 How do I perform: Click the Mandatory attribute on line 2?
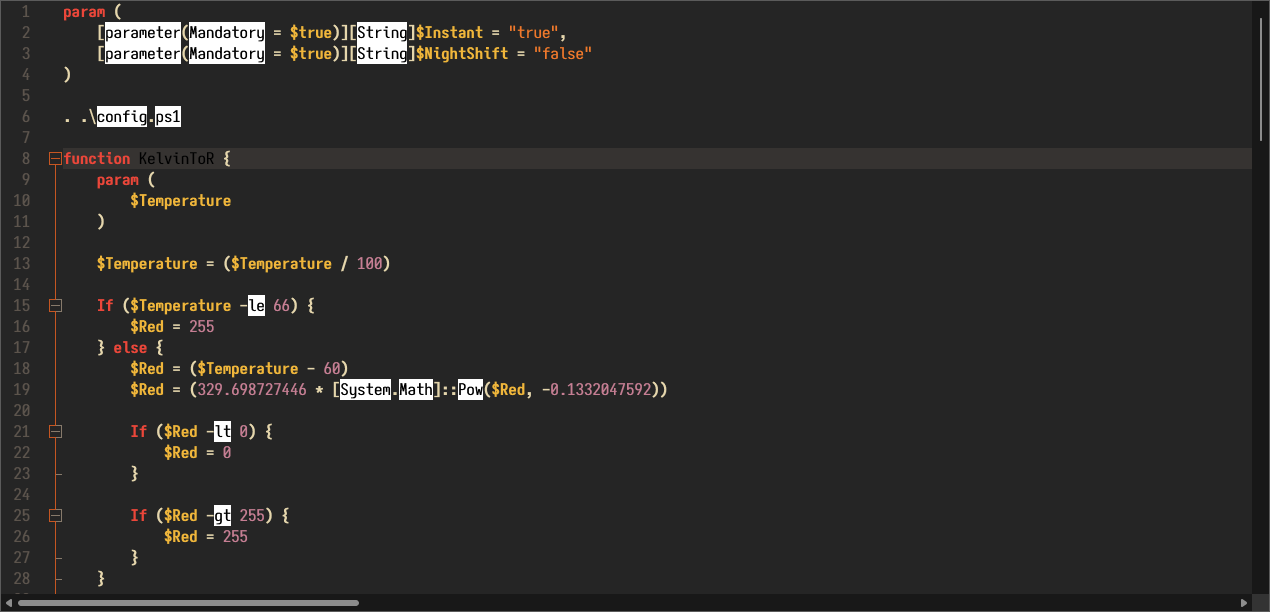(x=226, y=32)
